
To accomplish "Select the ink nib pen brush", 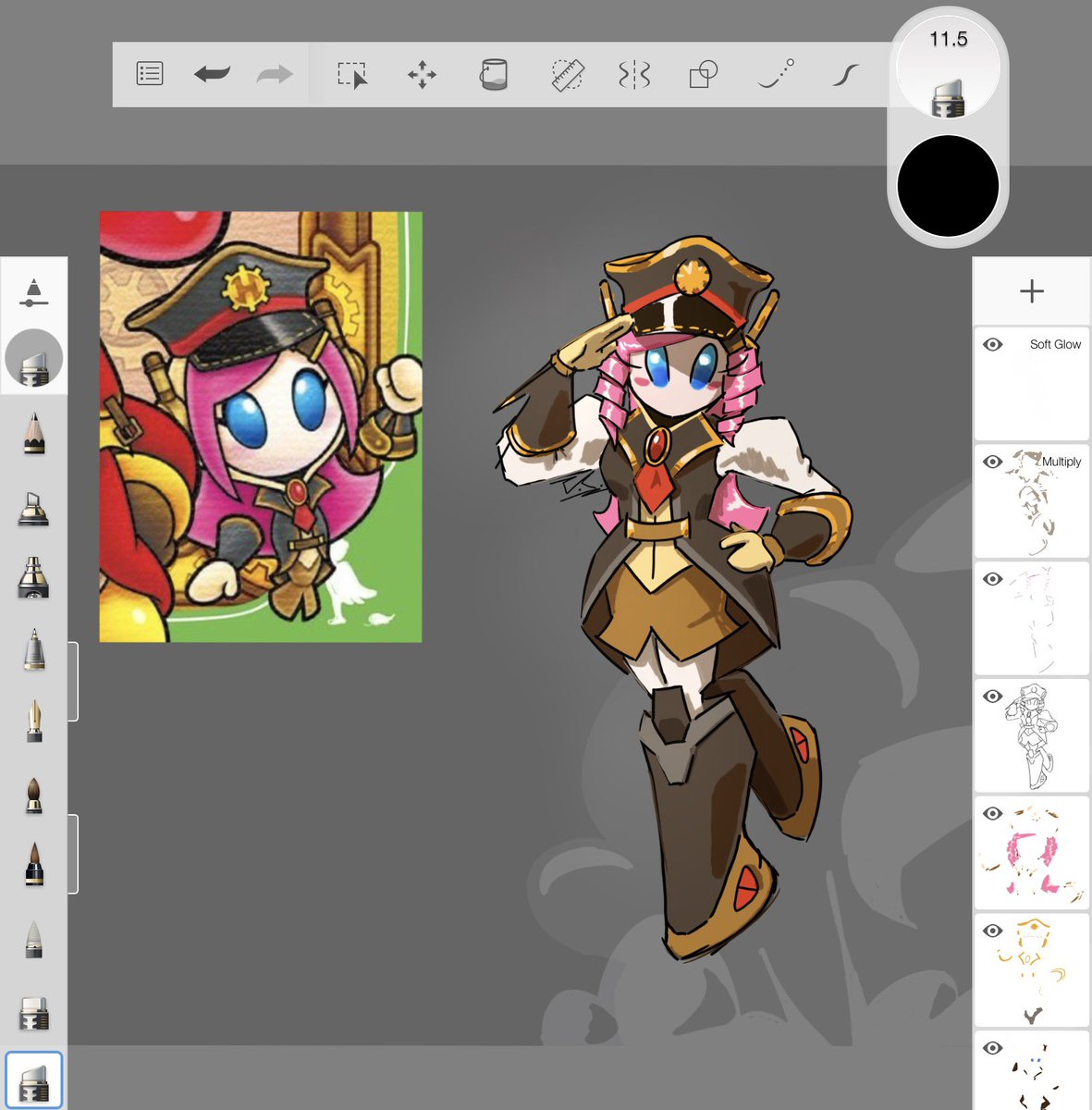I will point(33,721).
